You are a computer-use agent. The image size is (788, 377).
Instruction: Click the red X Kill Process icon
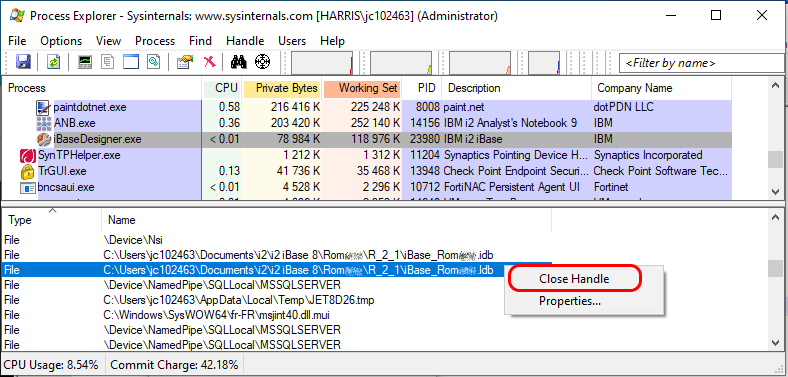[x=210, y=62]
